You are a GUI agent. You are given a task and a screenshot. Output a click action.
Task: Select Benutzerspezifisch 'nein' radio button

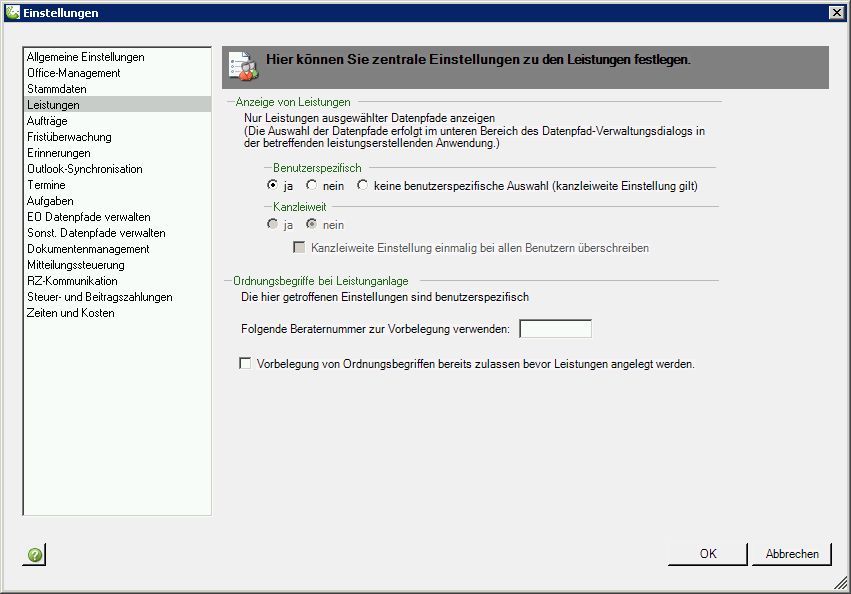click(311, 185)
